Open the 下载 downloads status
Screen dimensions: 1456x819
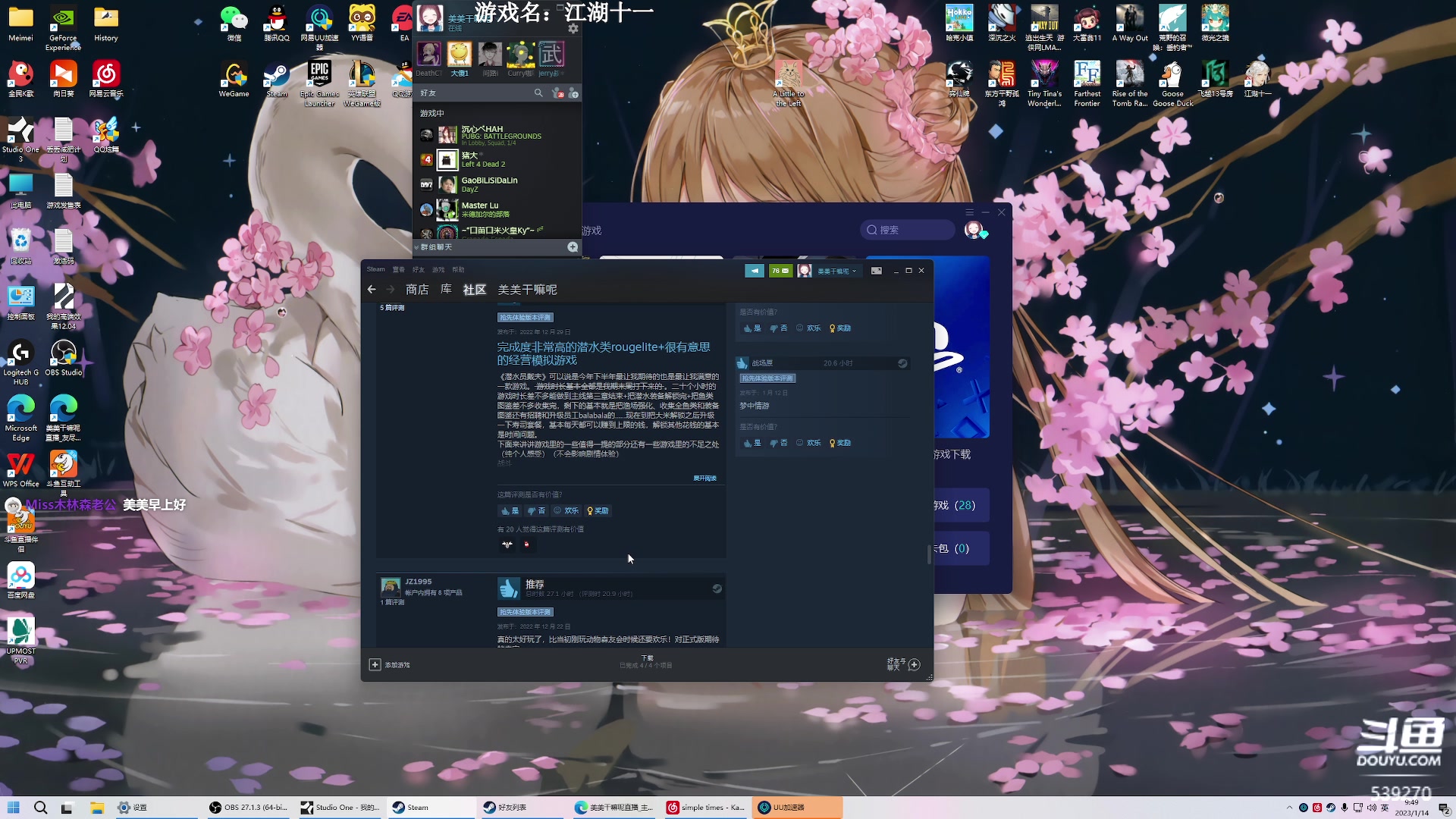point(646,661)
